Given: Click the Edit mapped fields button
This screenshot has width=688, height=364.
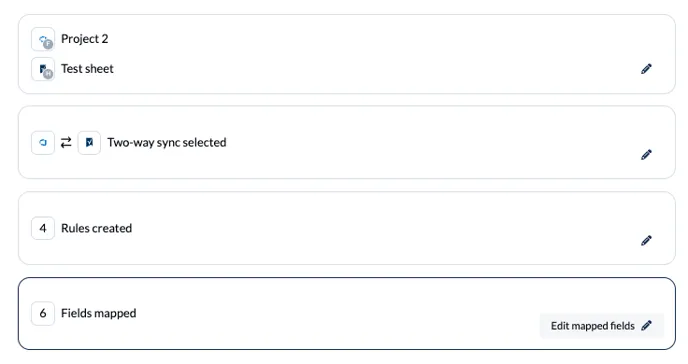Looking at the screenshot, I should (x=602, y=326).
